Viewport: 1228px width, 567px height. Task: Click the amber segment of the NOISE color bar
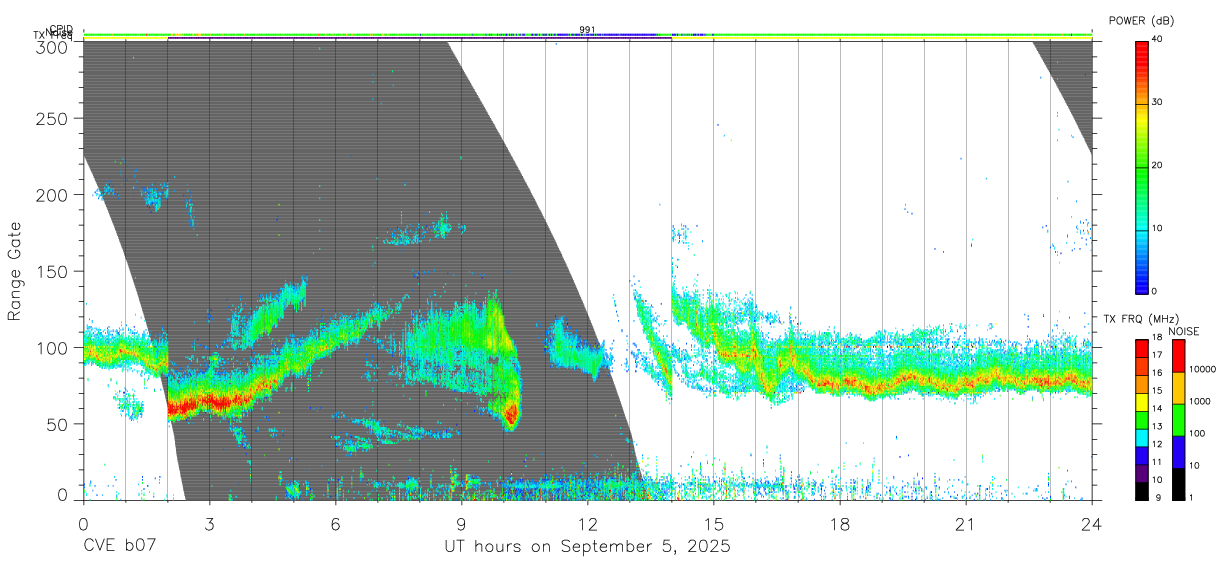pos(1178,386)
